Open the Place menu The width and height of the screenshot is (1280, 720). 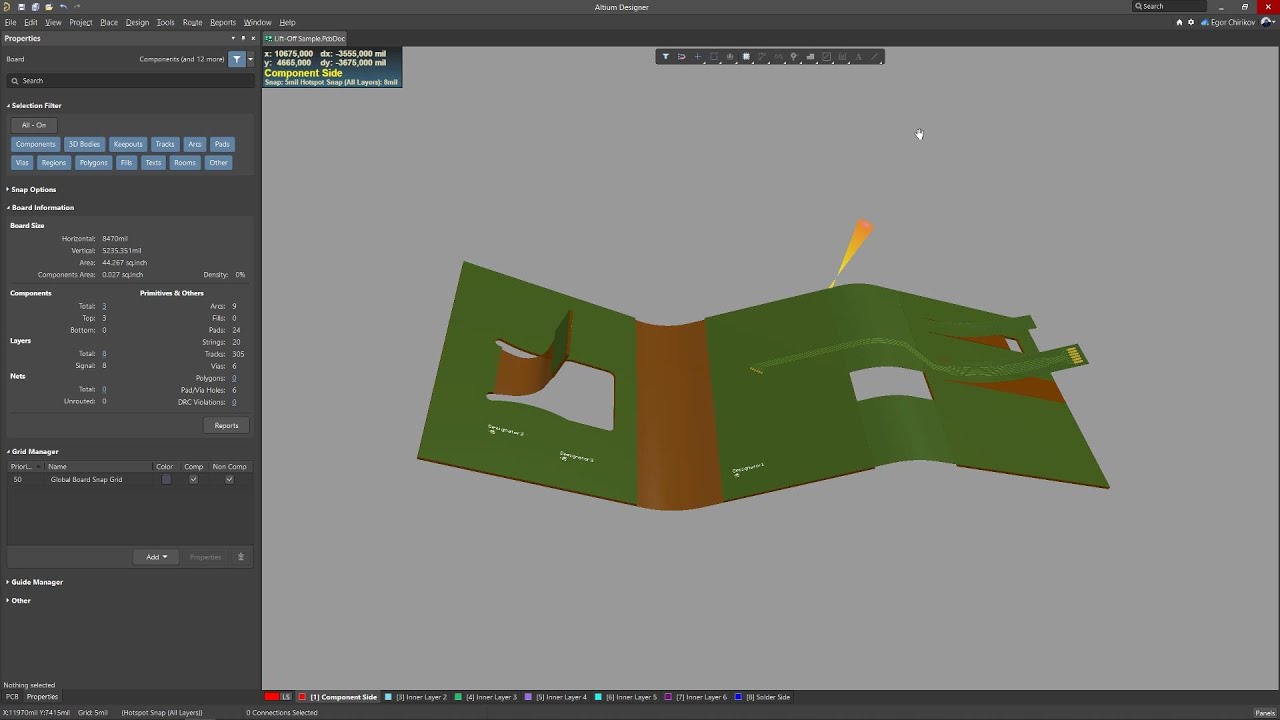point(109,22)
